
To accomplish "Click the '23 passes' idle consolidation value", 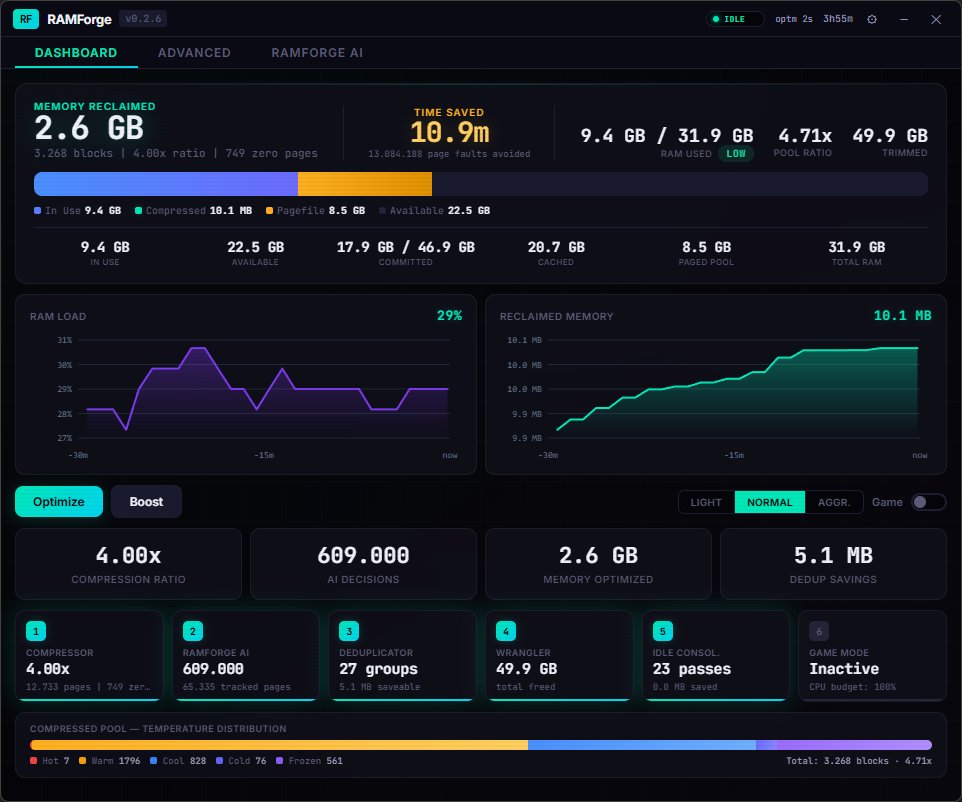I will coord(691,669).
